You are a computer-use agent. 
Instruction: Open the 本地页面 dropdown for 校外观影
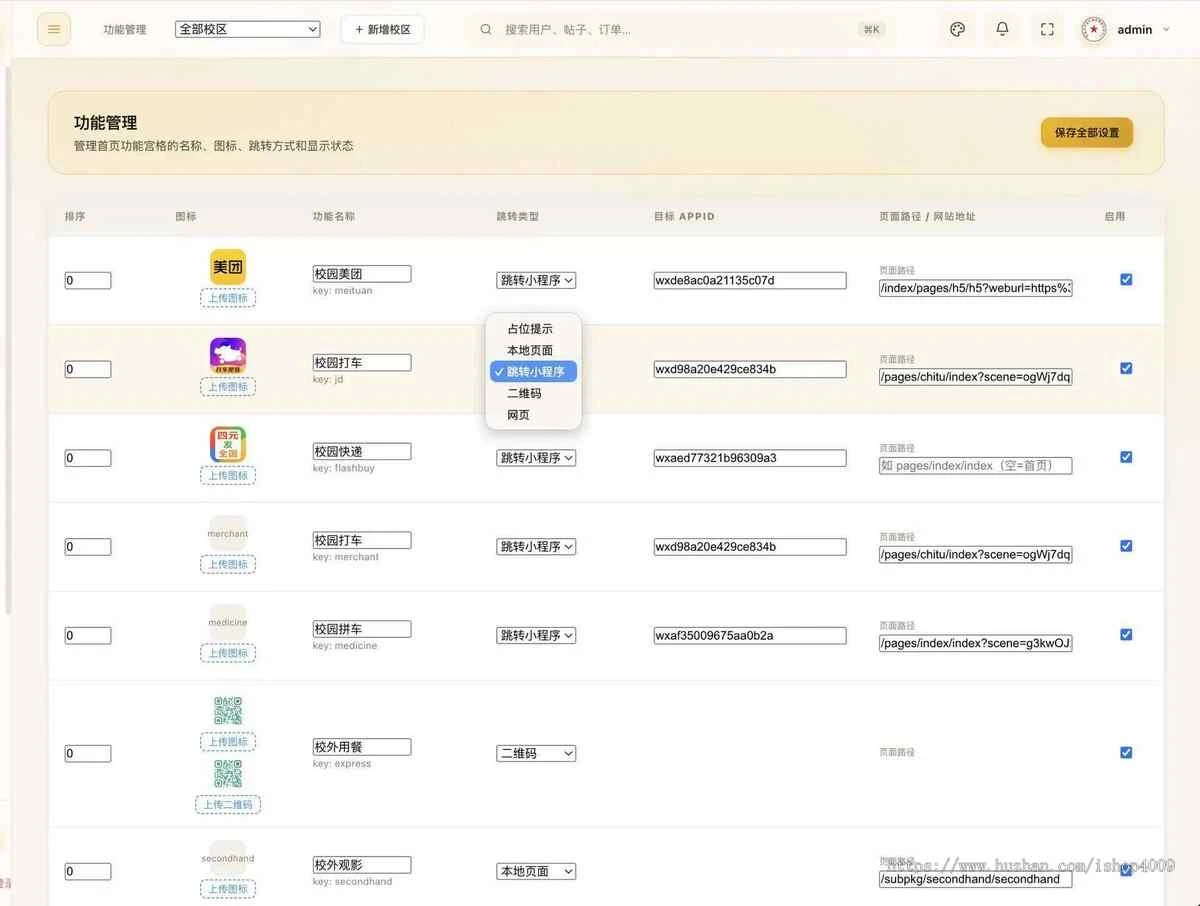pos(536,871)
